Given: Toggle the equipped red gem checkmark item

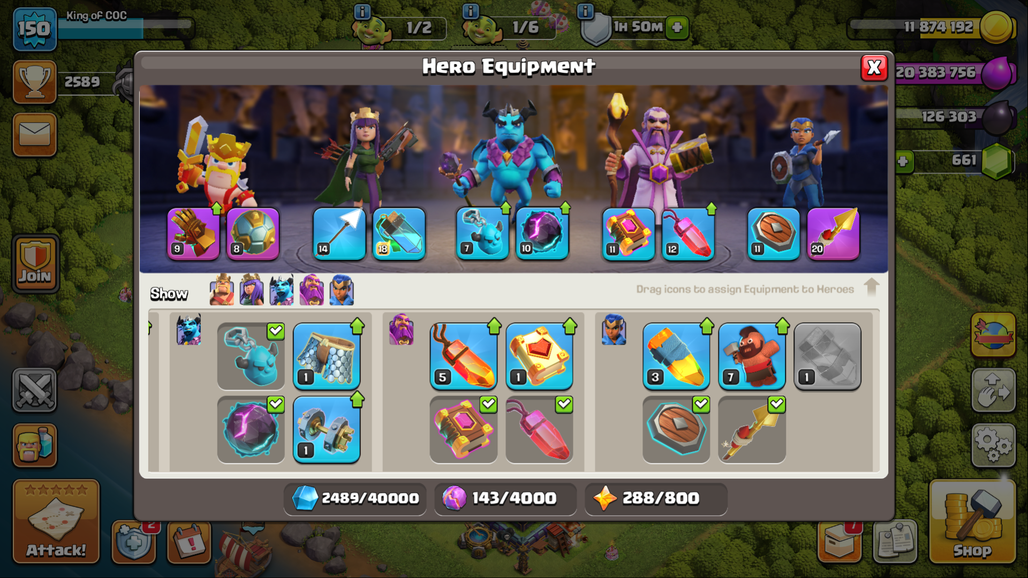Looking at the screenshot, I should pos(539,429).
